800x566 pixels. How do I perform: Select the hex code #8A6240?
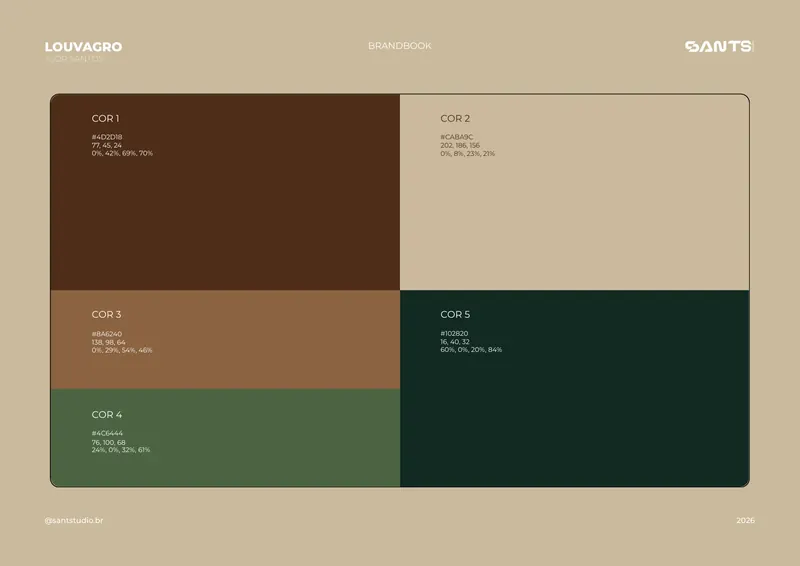point(107,334)
